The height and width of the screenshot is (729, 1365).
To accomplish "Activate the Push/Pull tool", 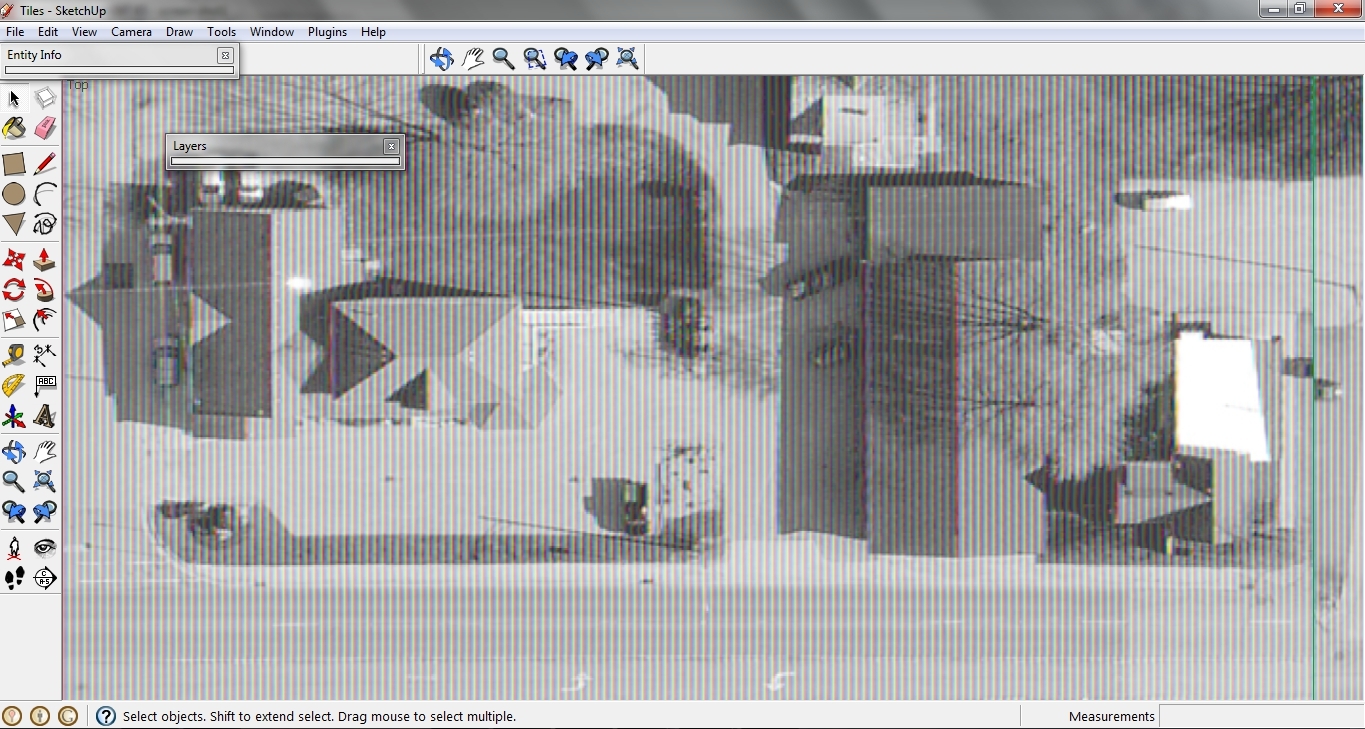I will (x=45, y=260).
